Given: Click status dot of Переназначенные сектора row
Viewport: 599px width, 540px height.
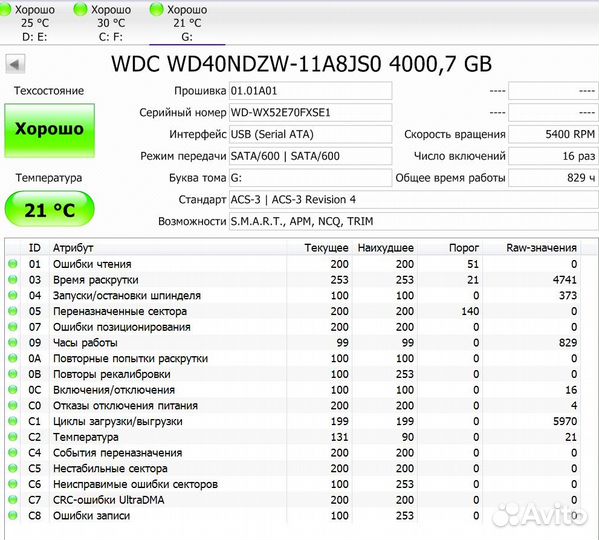Looking at the screenshot, I should click(13, 311).
